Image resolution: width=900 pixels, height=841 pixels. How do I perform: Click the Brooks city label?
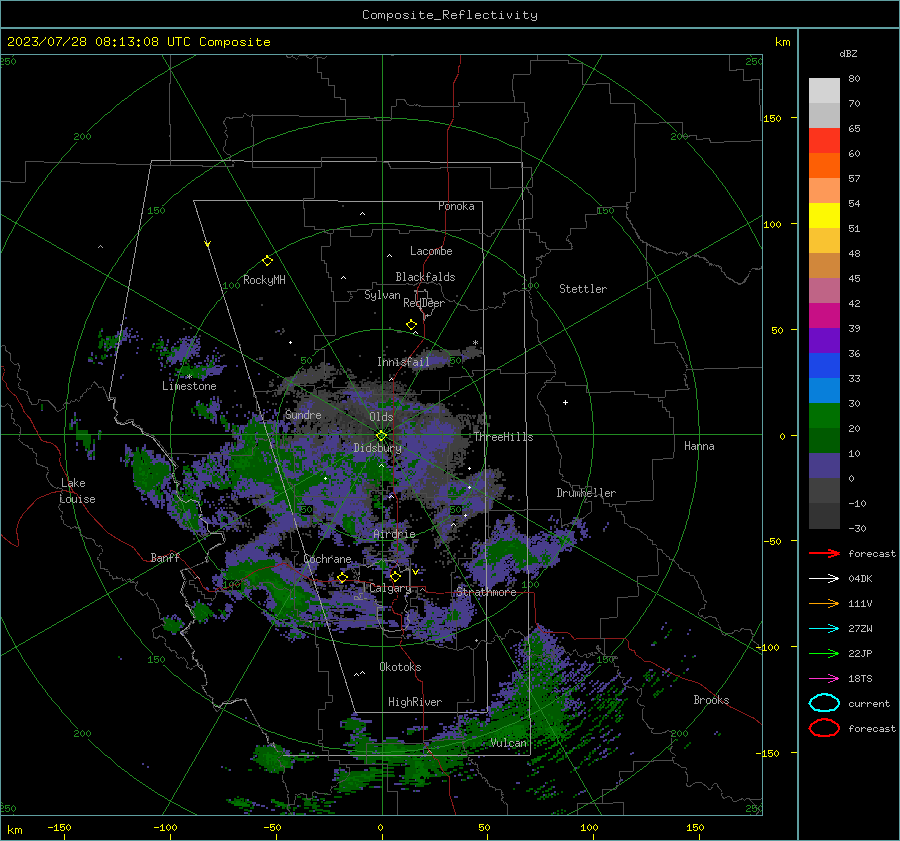click(711, 700)
